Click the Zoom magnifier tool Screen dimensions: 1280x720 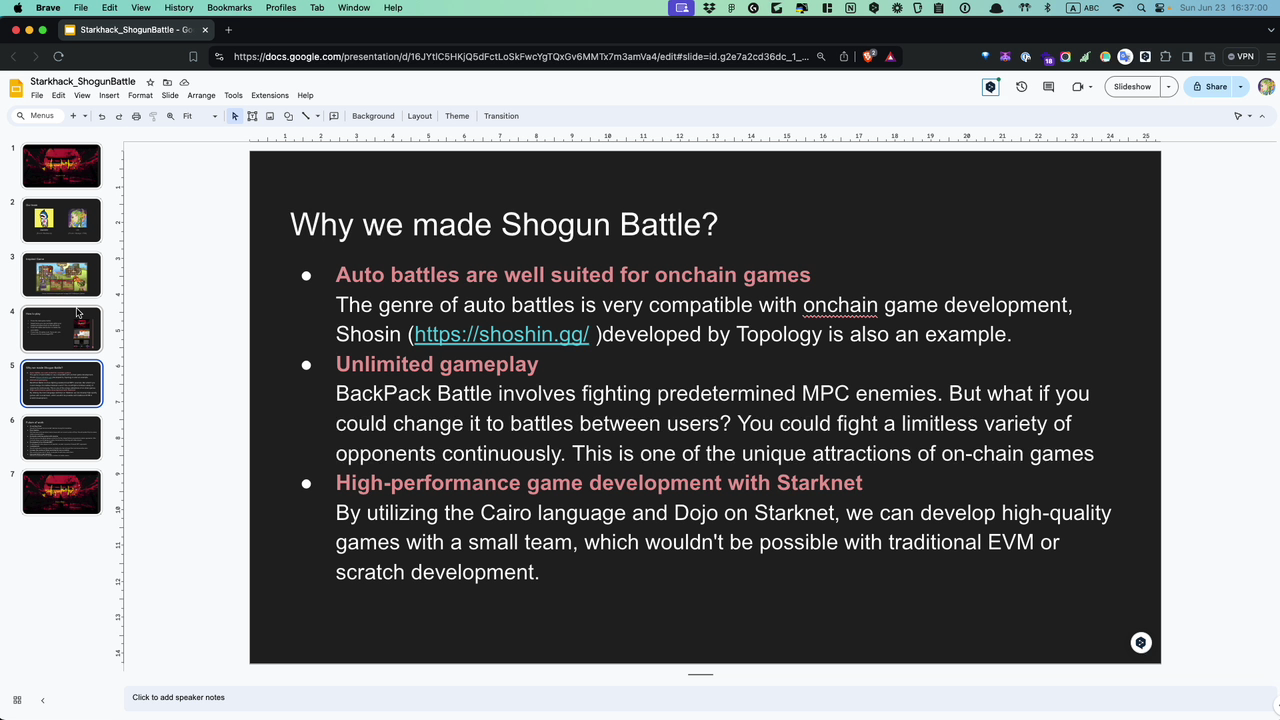pos(170,116)
